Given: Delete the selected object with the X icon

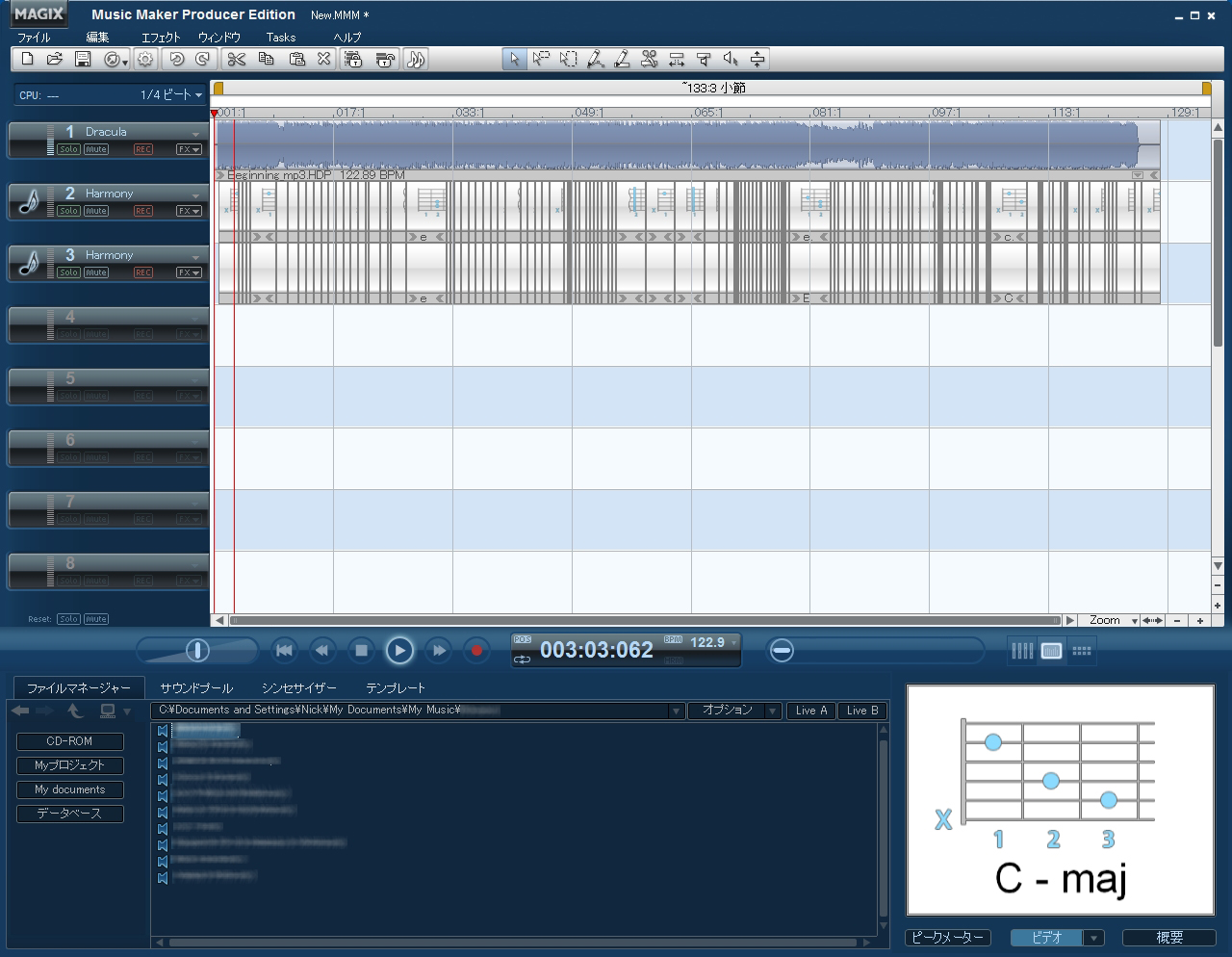Looking at the screenshot, I should [324, 59].
